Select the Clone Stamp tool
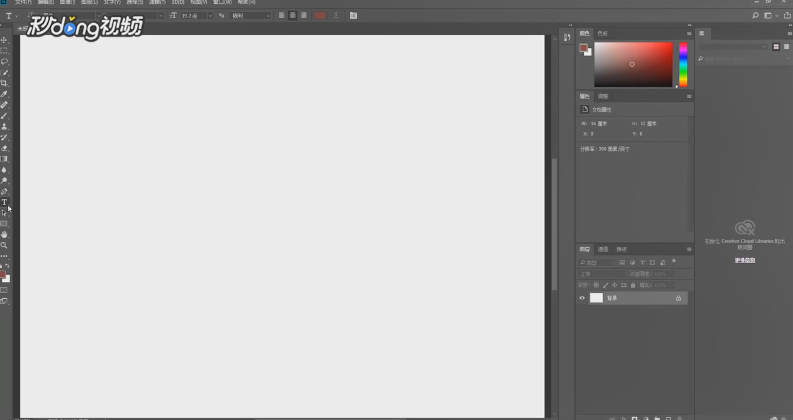Viewport: 793px width, 420px height. pos(4,127)
